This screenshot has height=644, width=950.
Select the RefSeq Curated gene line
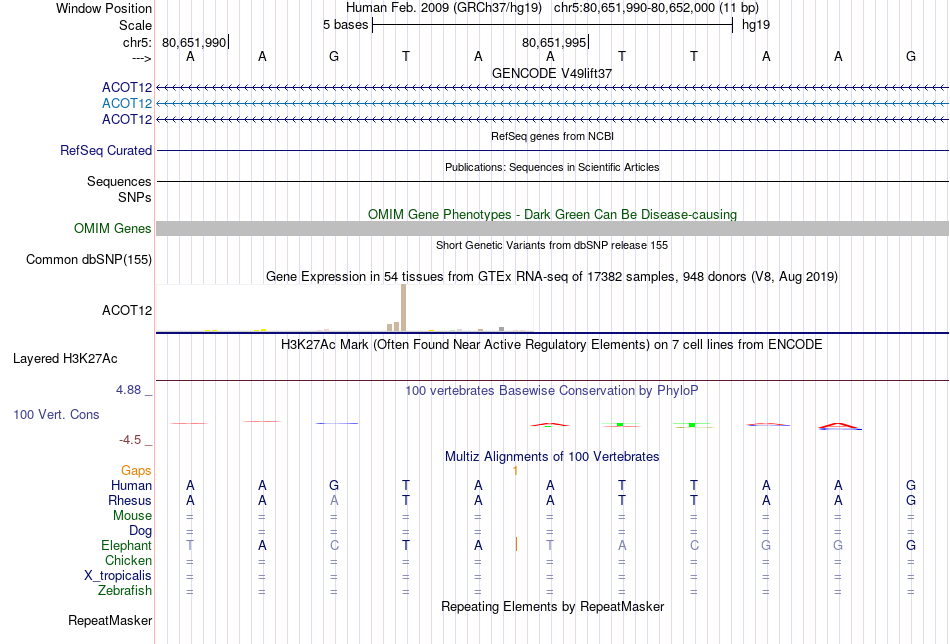[x=552, y=150]
